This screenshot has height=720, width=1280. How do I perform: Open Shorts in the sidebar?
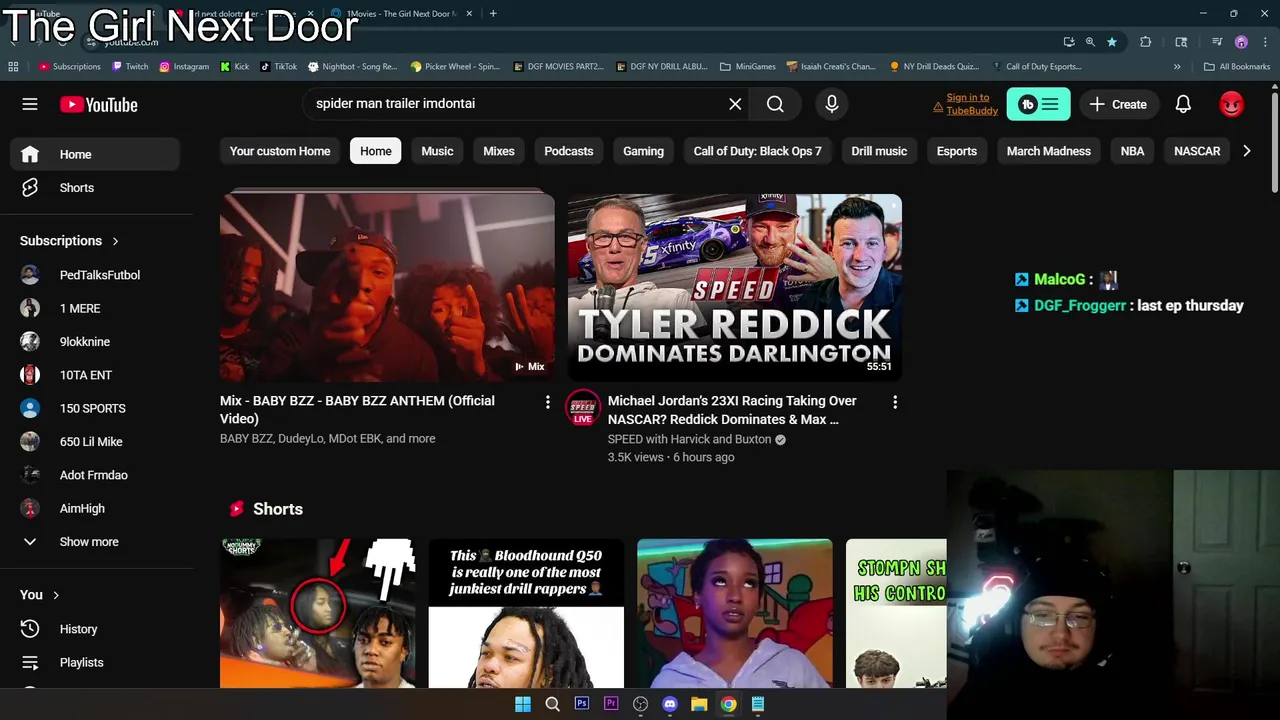pyautogui.click(x=96, y=188)
